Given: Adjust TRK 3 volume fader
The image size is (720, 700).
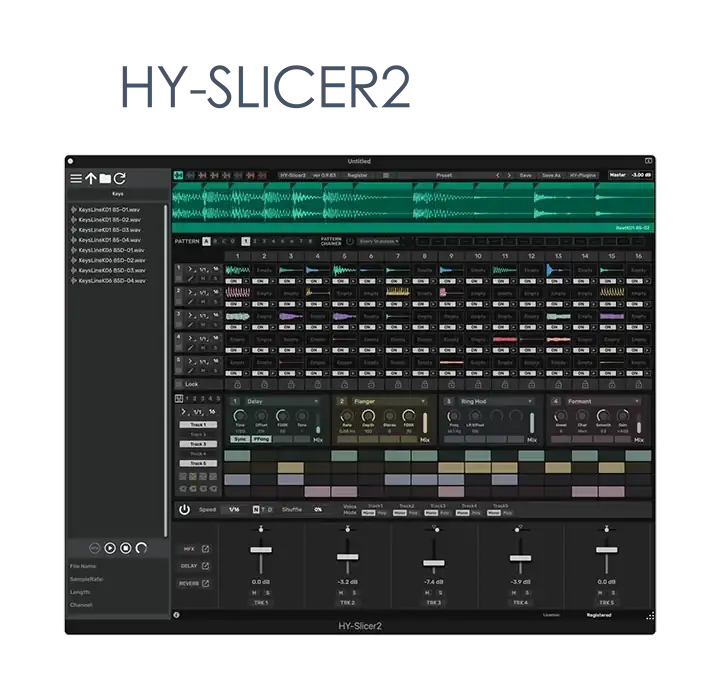Looking at the screenshot, I should point(434,563).
